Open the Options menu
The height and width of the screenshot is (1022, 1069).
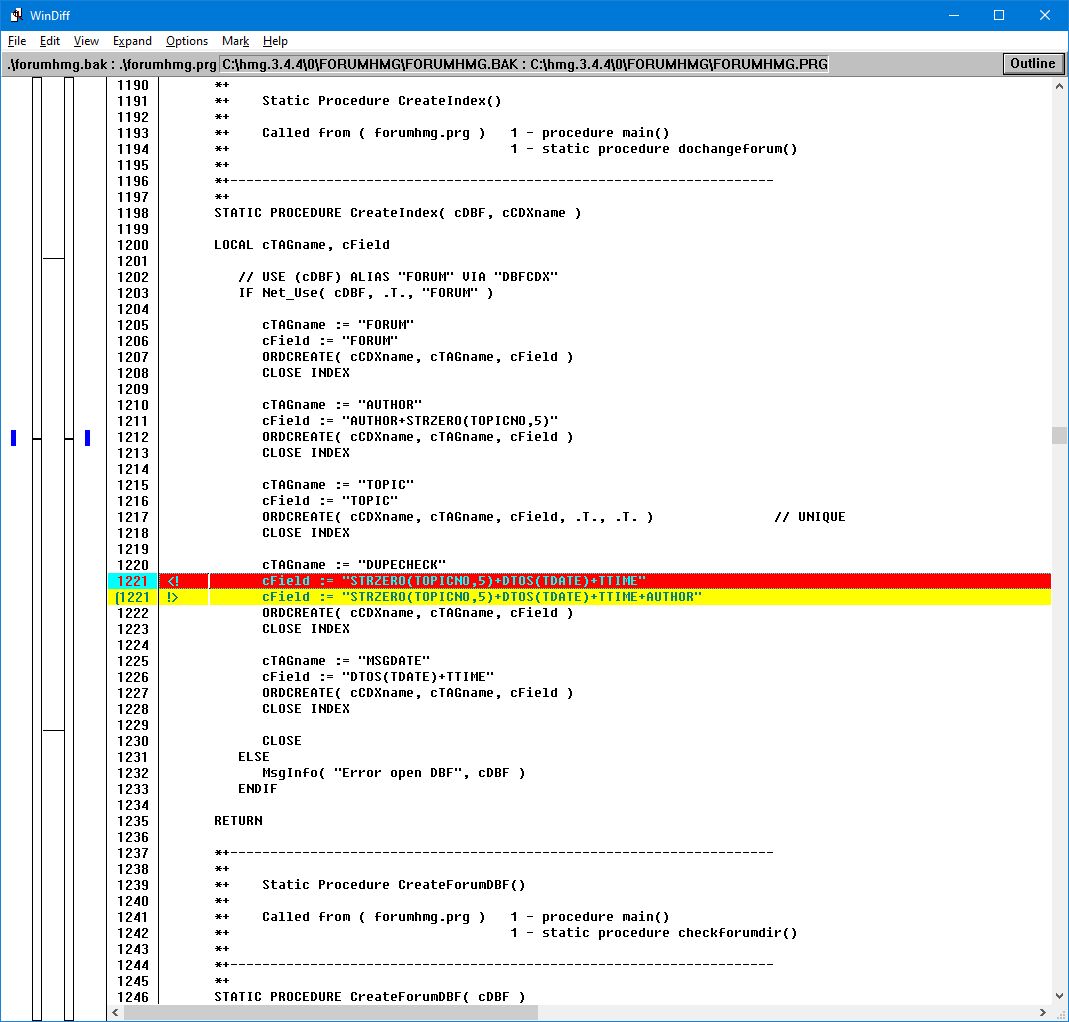(x=187, y=41)
